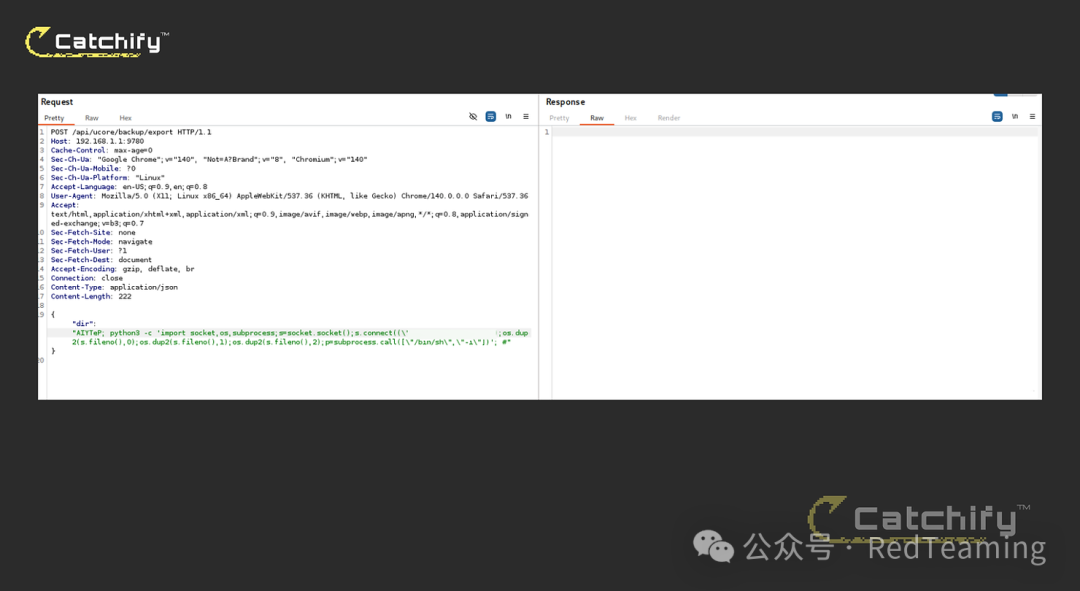Open the Request panel hamburger options menu
Image resolution: width=1080 pixels, height=591 pixels.
click(526, 116)
